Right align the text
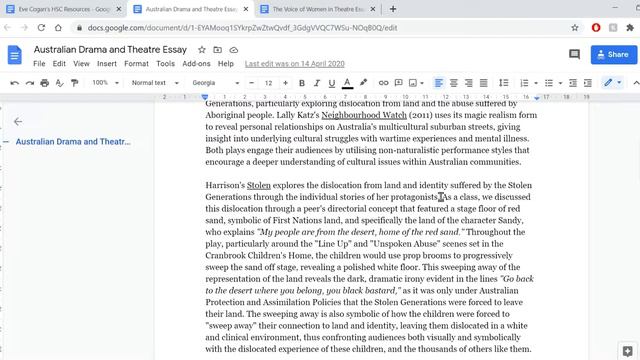Screen dimensions: 640x360 tap(469, 83)
